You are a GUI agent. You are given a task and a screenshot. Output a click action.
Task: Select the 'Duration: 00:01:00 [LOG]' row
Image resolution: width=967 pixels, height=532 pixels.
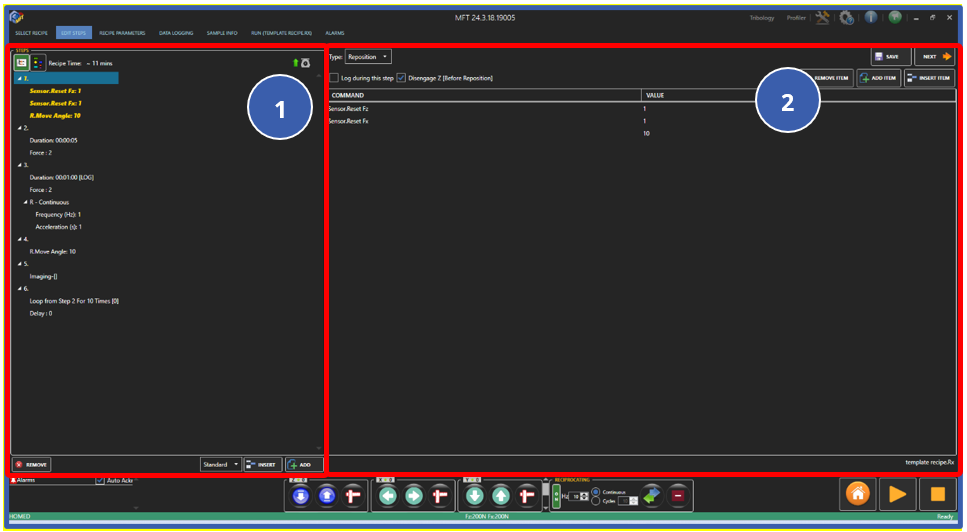point(62,178)
